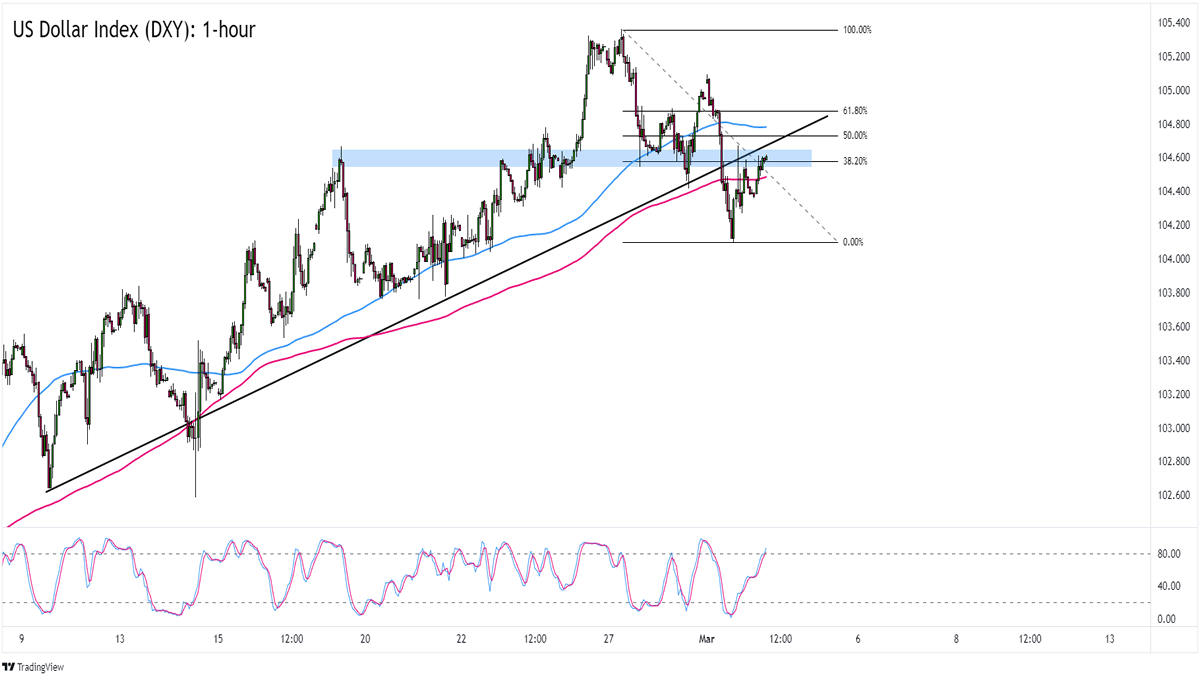This screenshot has height=675, width=1200.
Task: Select the 100.00% Fibonacci level label
Action: point(857,30)
